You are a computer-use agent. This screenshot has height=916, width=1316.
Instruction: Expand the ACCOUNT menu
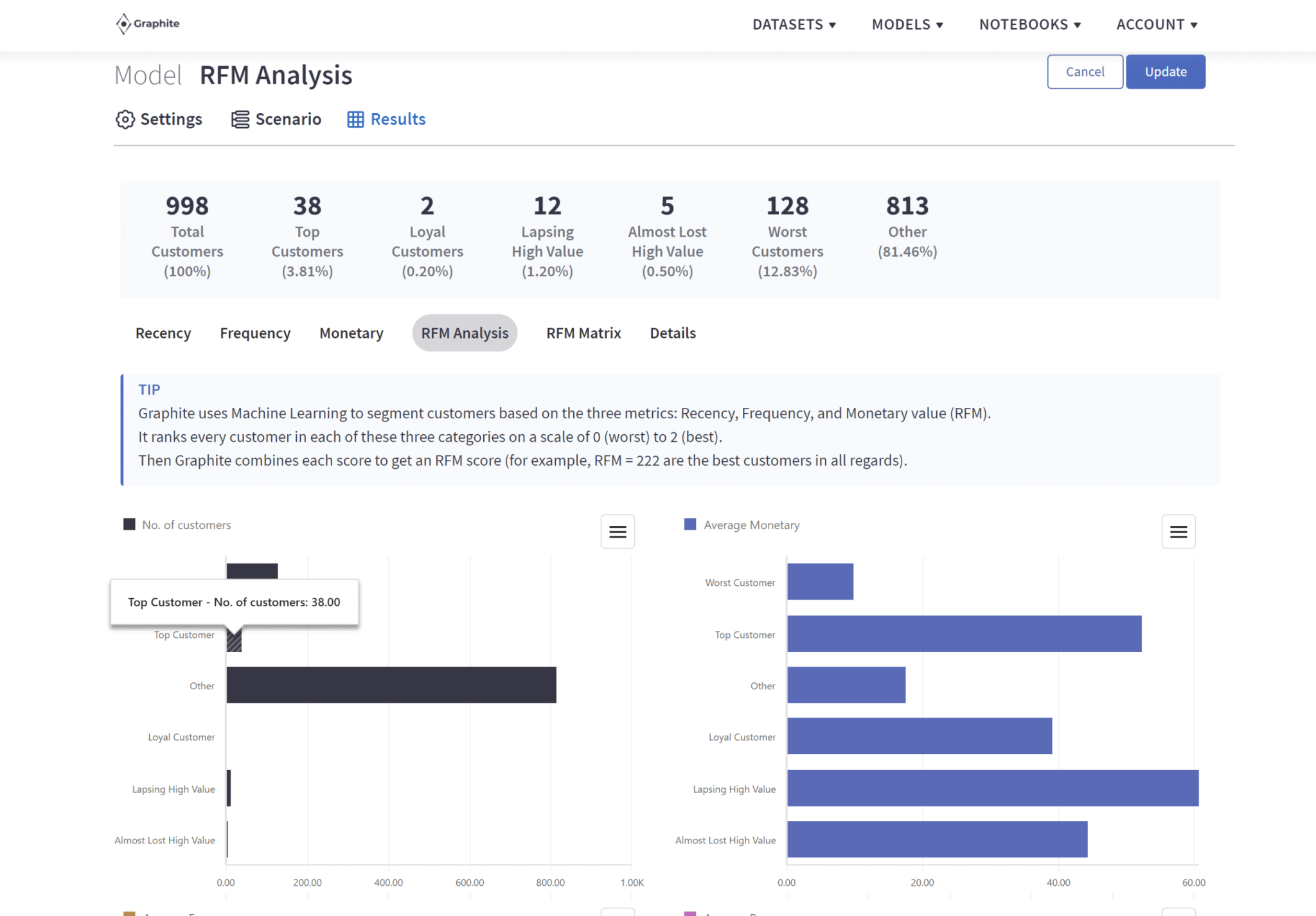[1157, 24]
